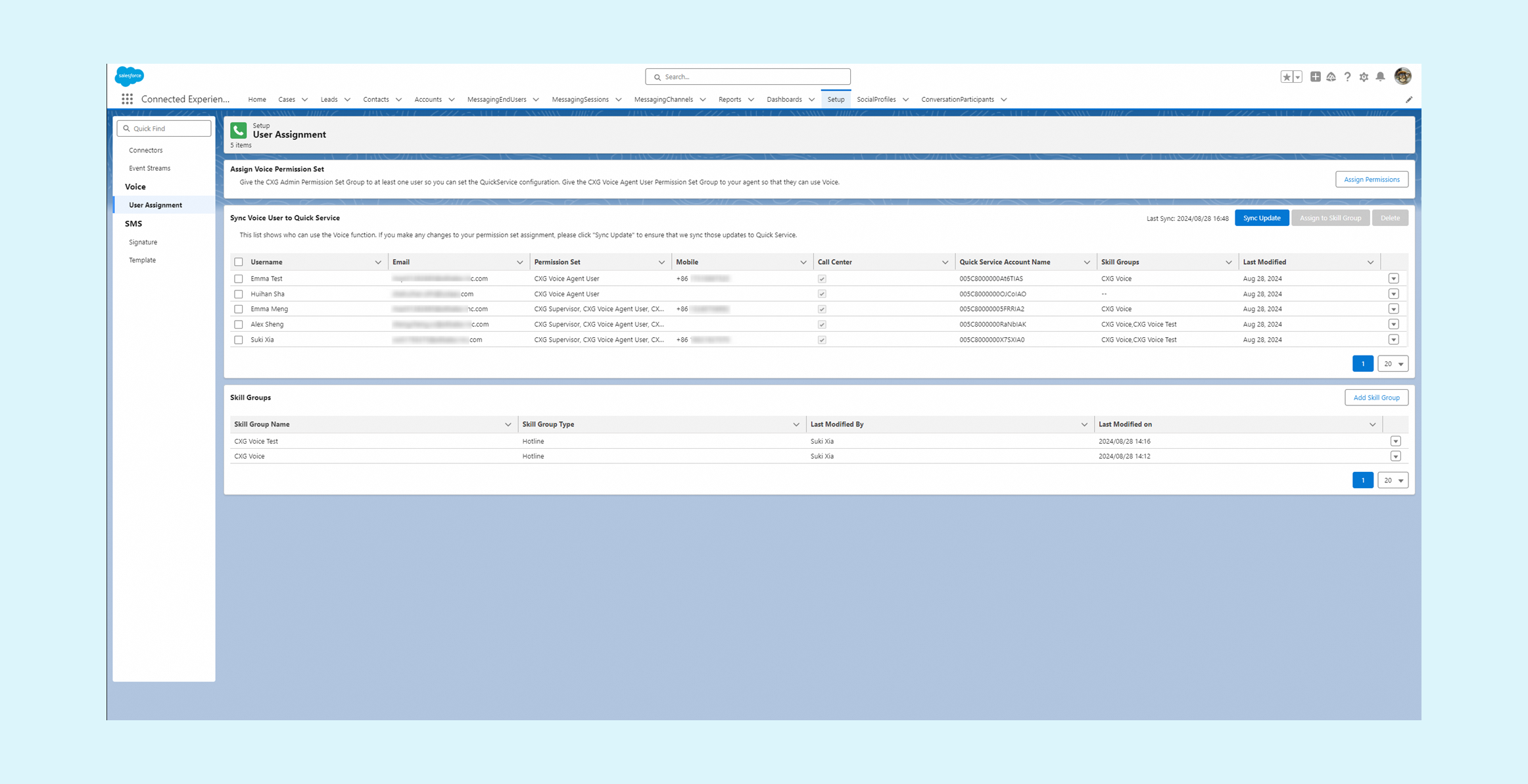This screenshot has height=784, width=1528.
Task: Open the Reports tab
Action: (x=730, y=99)
